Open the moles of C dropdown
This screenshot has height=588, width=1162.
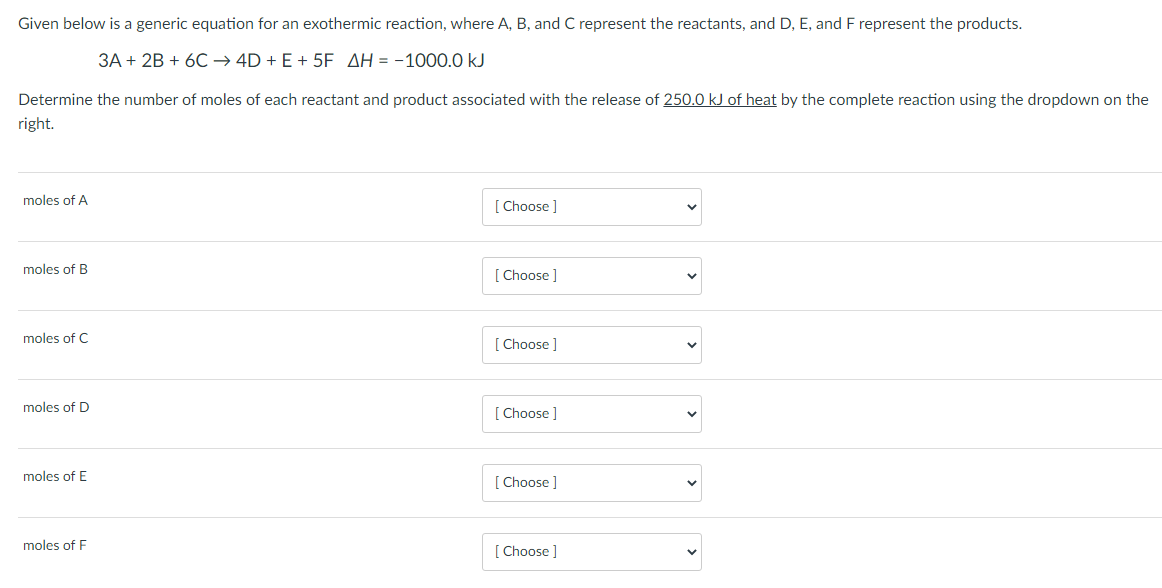tap(591, 344)
